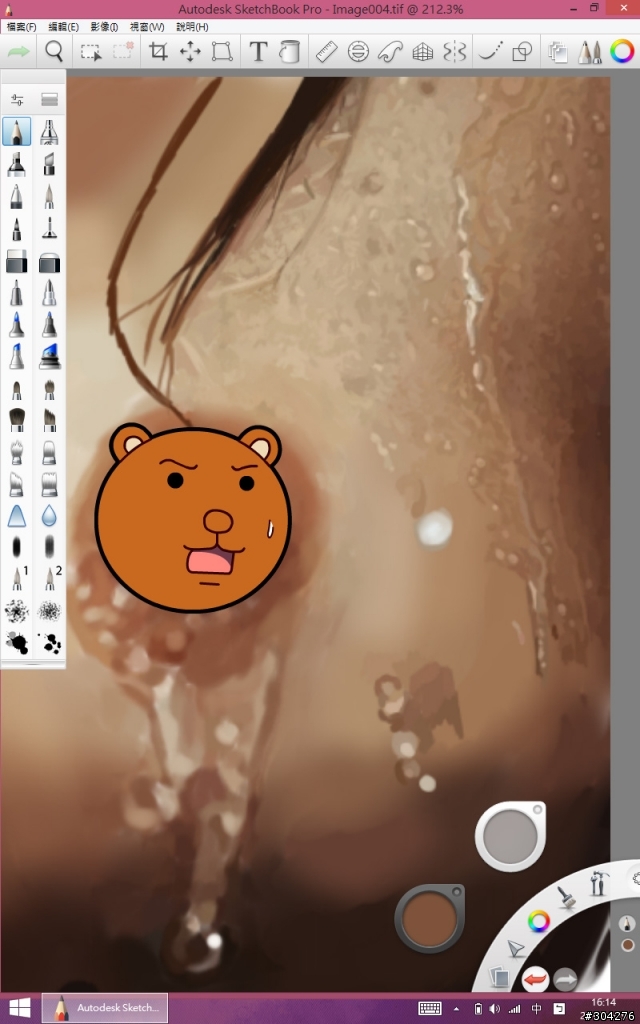Click the brown Color puck
The image size is (640, 1024).
430,918
